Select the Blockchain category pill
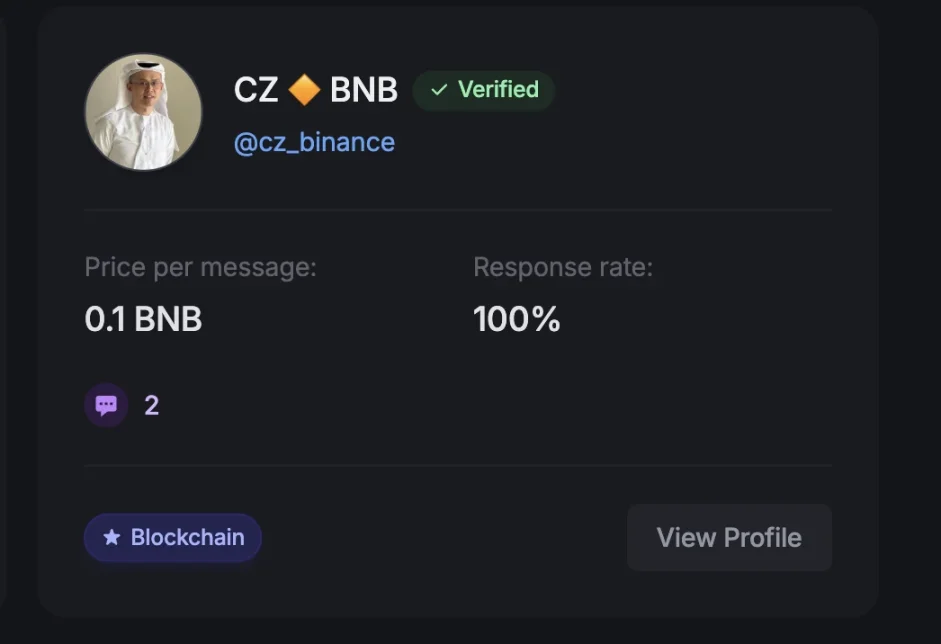 172,537
